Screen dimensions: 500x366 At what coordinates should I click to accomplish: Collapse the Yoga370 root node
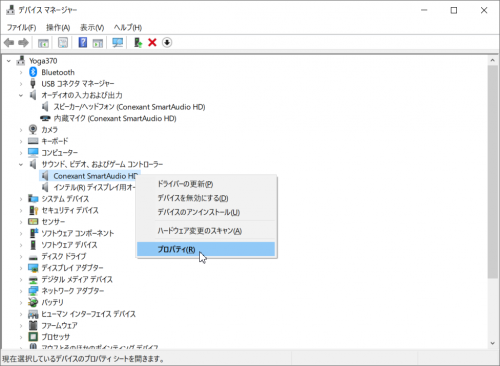pos(9,61)
